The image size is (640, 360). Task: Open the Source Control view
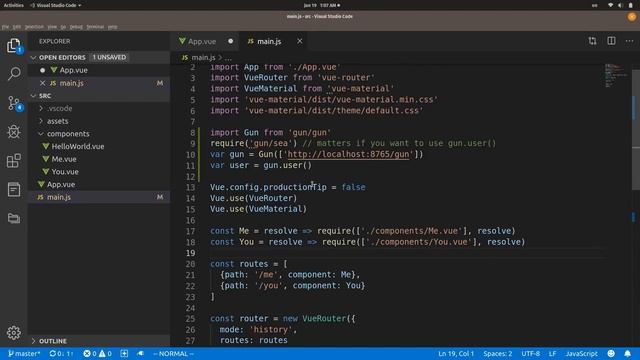tap(14, 103)
